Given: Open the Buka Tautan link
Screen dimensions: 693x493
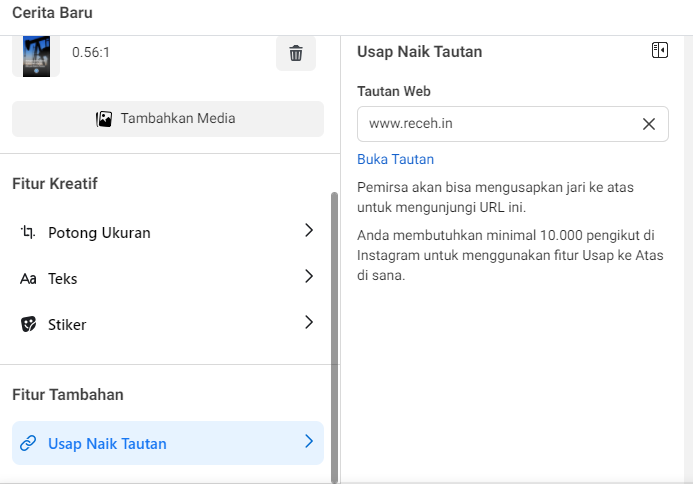Looking at the screenshot, I should point(396,159).
